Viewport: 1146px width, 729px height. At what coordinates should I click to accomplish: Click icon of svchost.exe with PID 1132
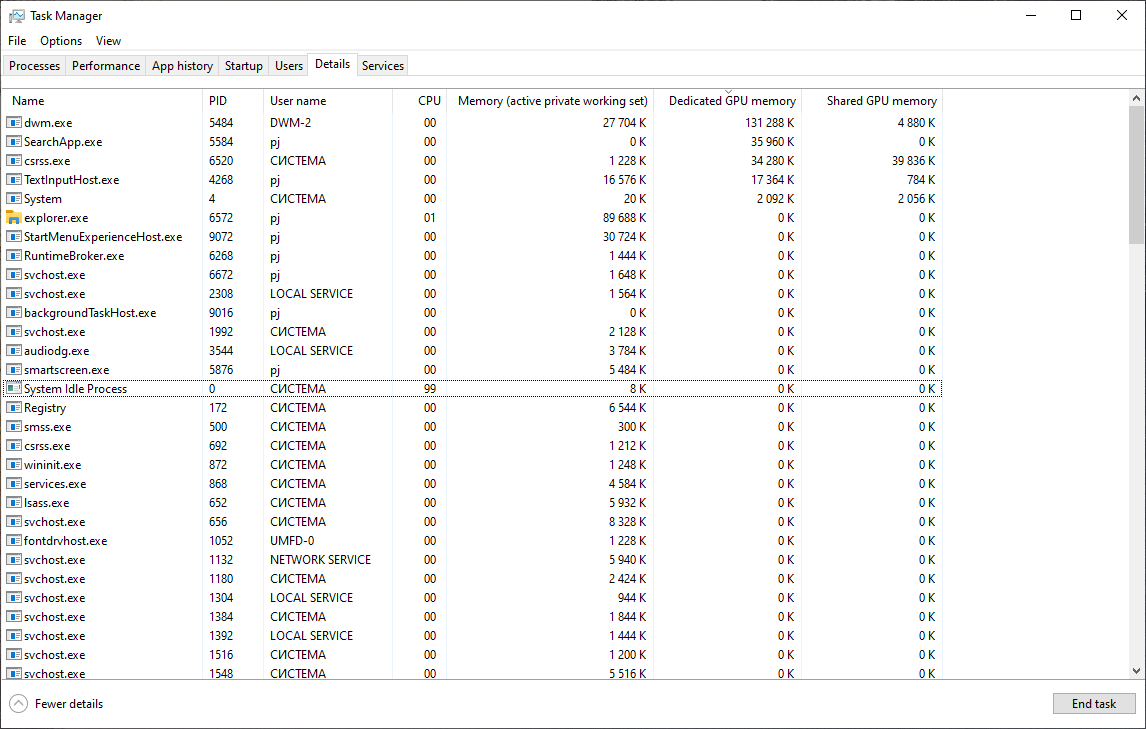pyautogui.click(x=14, y=559)
